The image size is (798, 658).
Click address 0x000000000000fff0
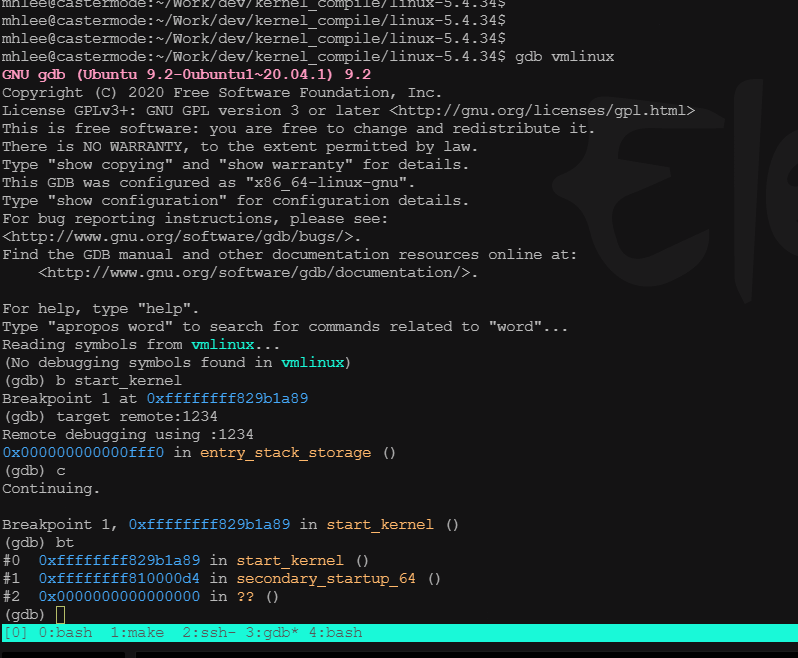pyautogui.click(x=83, y=452)
